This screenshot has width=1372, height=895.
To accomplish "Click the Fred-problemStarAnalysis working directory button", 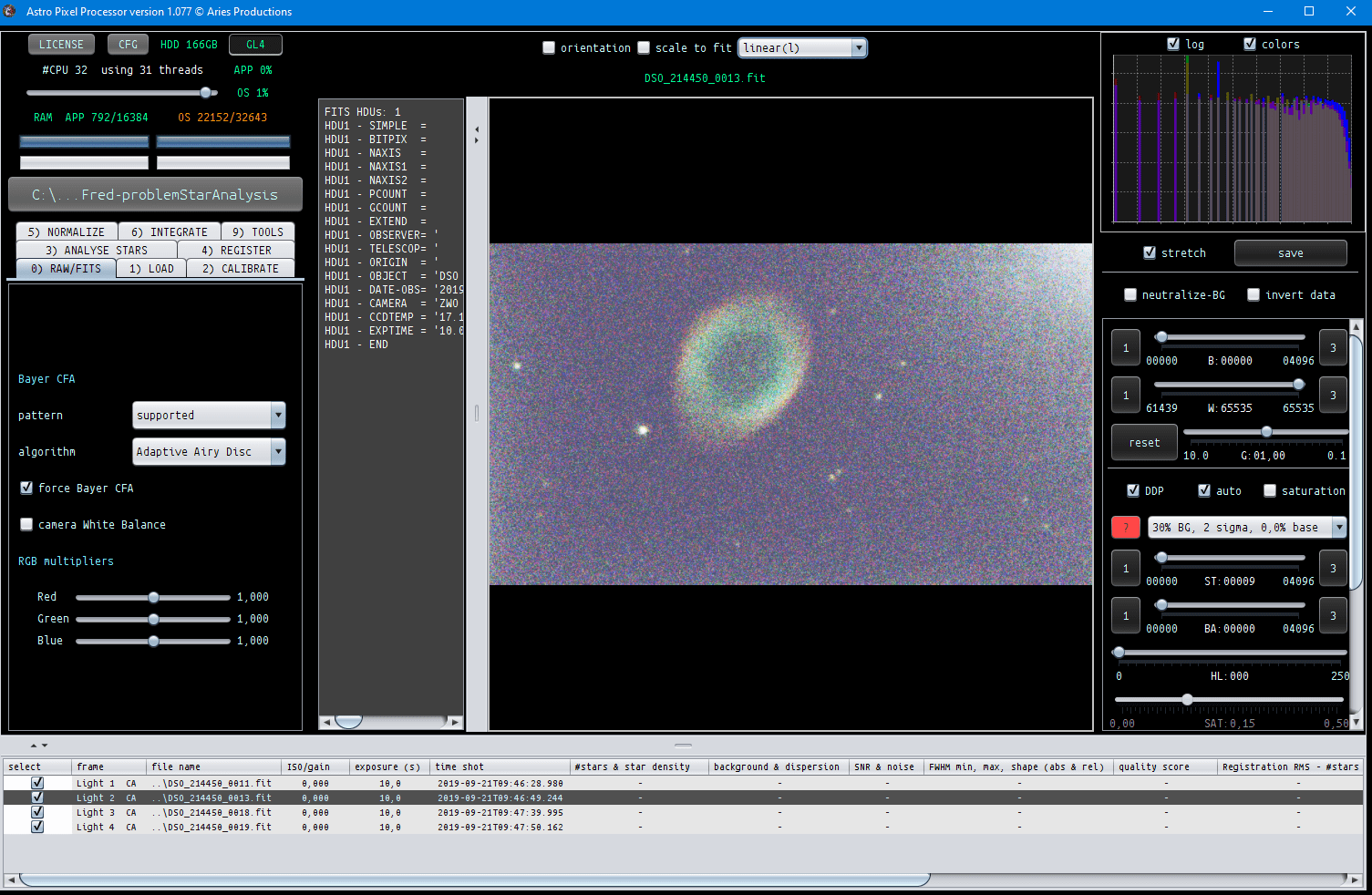I will (x=155, y=194).
